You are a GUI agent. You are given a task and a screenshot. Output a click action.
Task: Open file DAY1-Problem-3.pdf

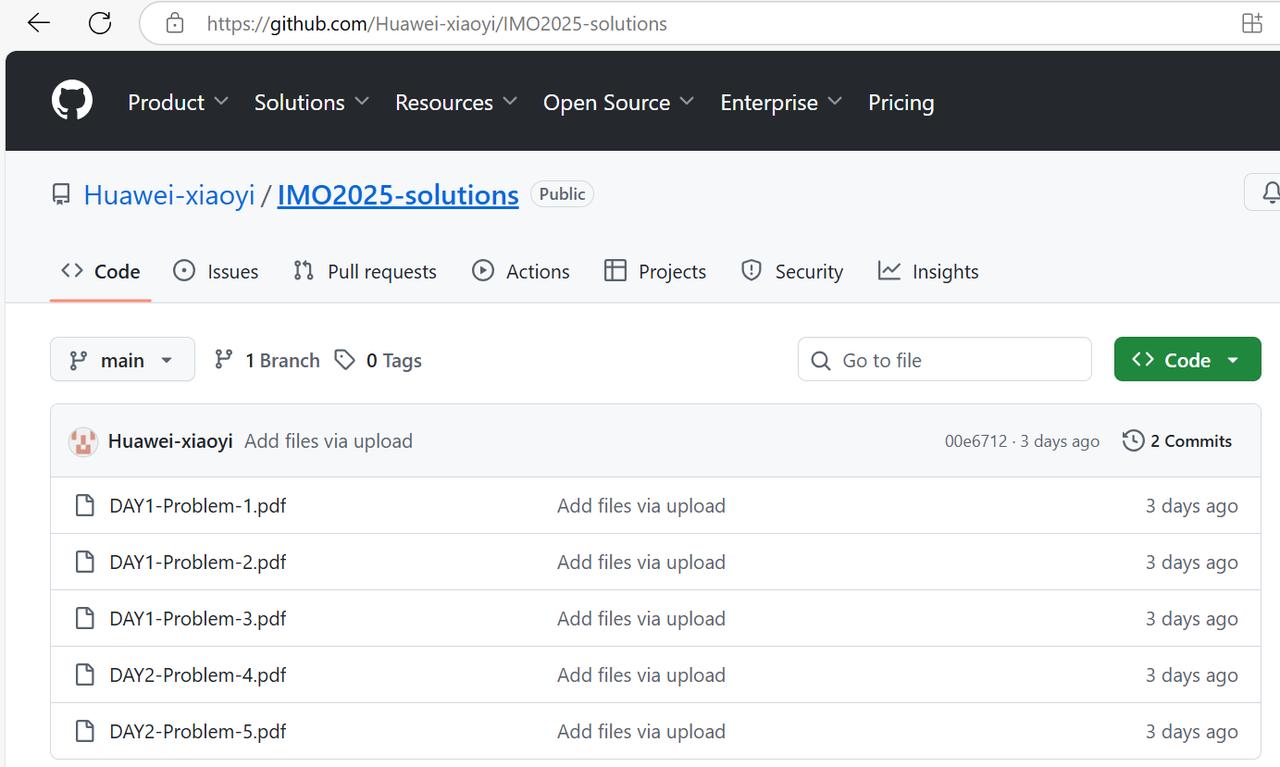pos(198,619)
